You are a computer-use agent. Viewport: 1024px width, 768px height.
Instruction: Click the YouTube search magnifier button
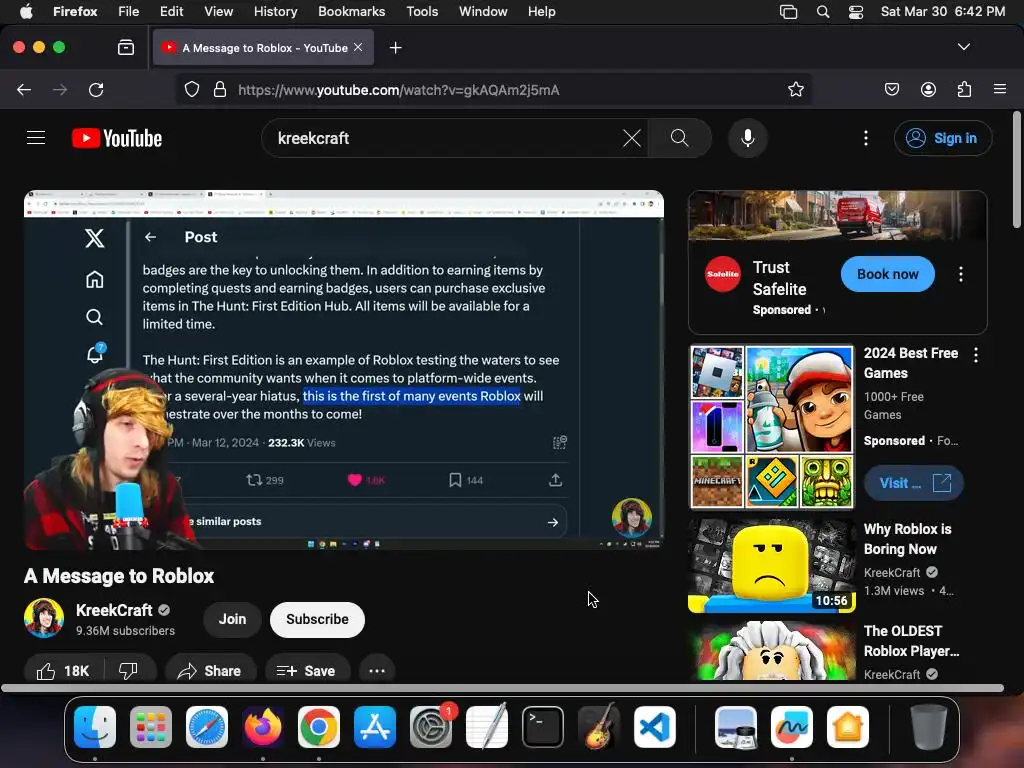click(680, 138)
